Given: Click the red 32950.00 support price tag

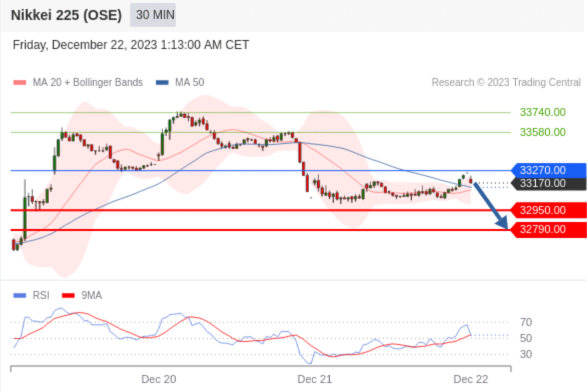Looking at the screenshot, I should tap(549, 210).
